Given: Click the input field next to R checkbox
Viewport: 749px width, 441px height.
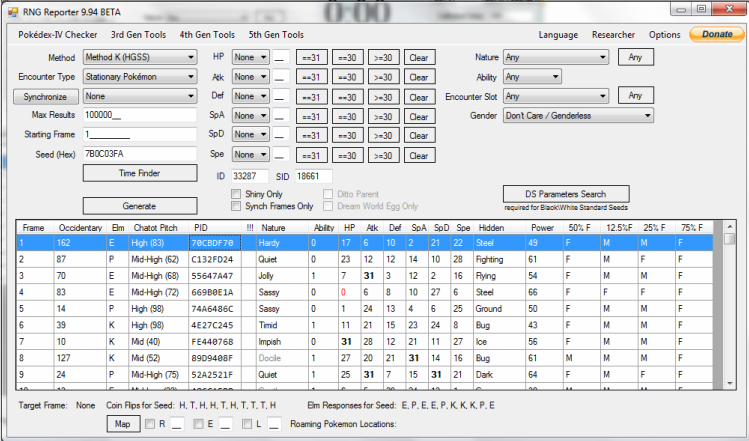Looking at the screenshot, I should (x=177, y=424).
